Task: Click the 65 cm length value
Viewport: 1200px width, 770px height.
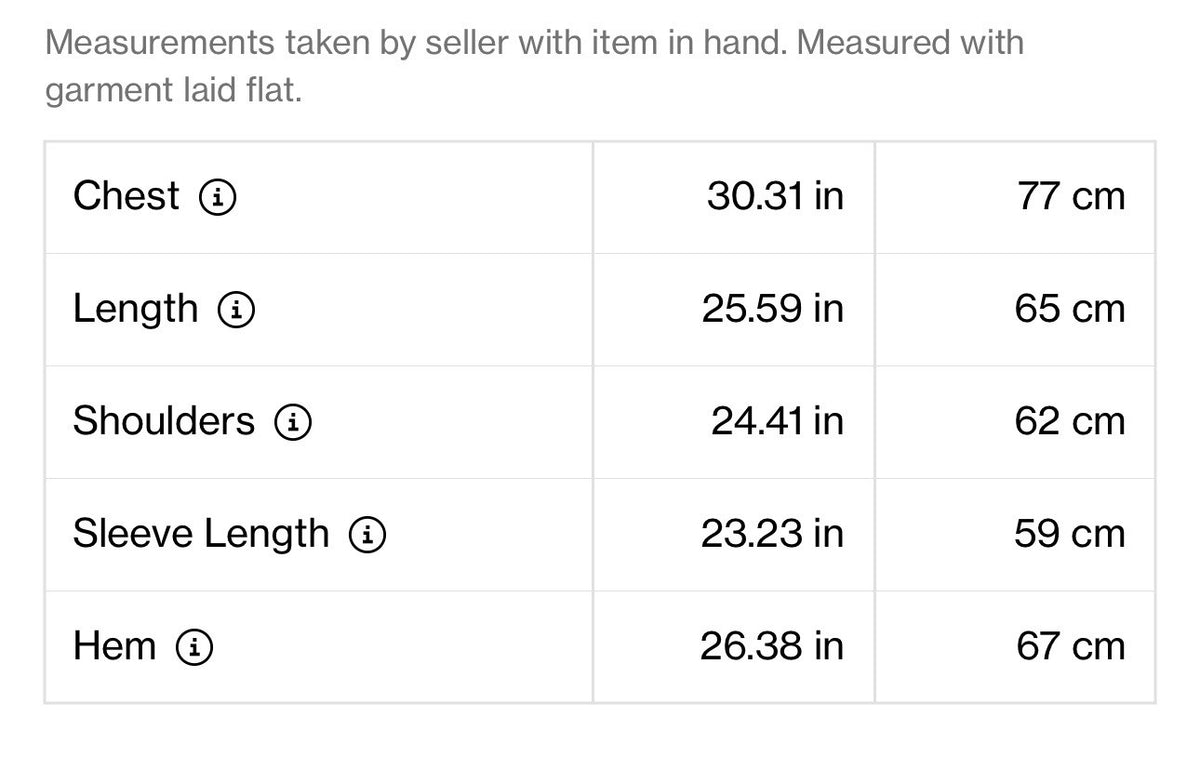Action: (1070, 309)
